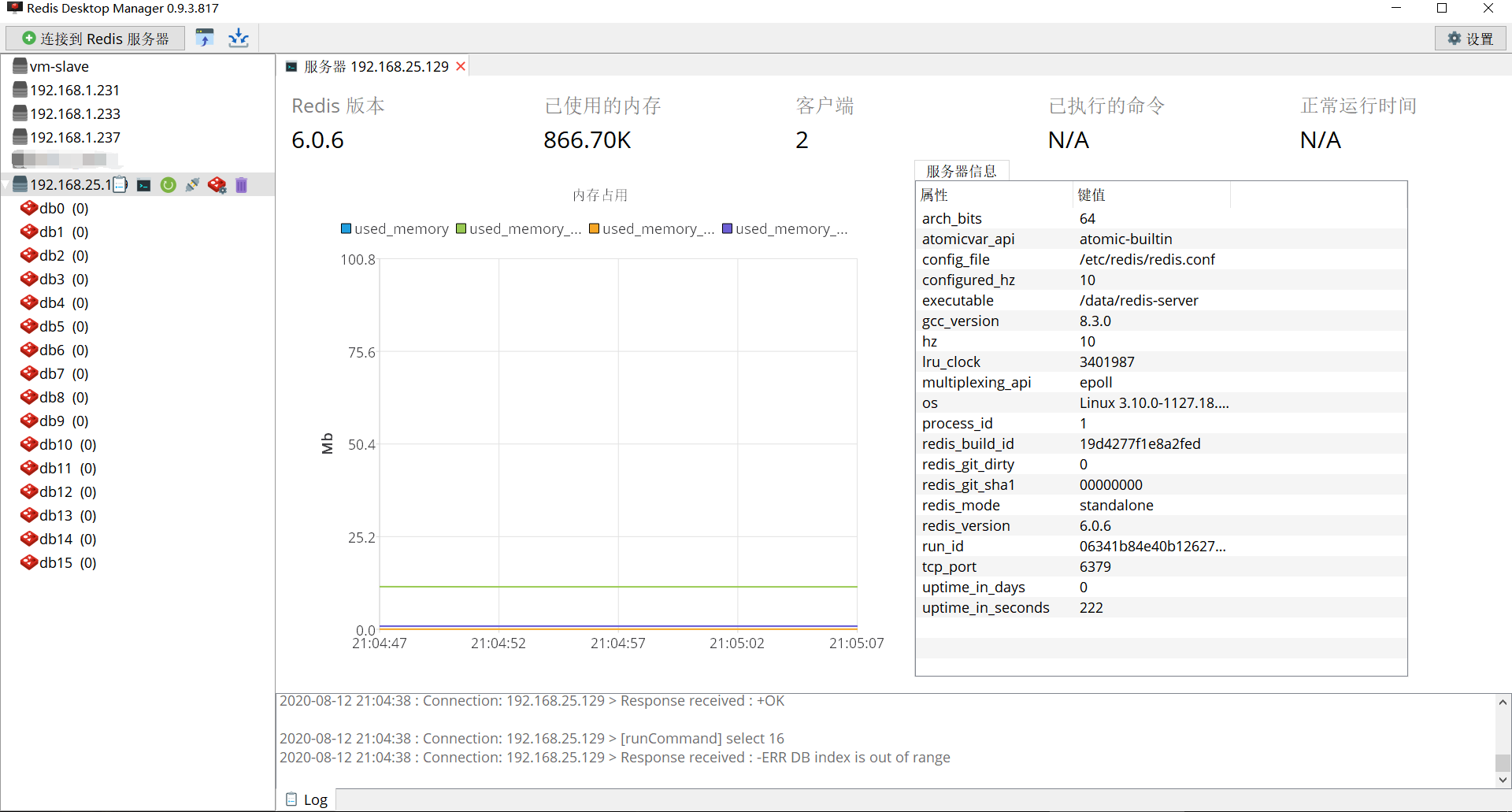This screenshot has width=1512, height=812.
Task: Toggle the purple used_memory legend swatch
Action: tap(728, 228)
